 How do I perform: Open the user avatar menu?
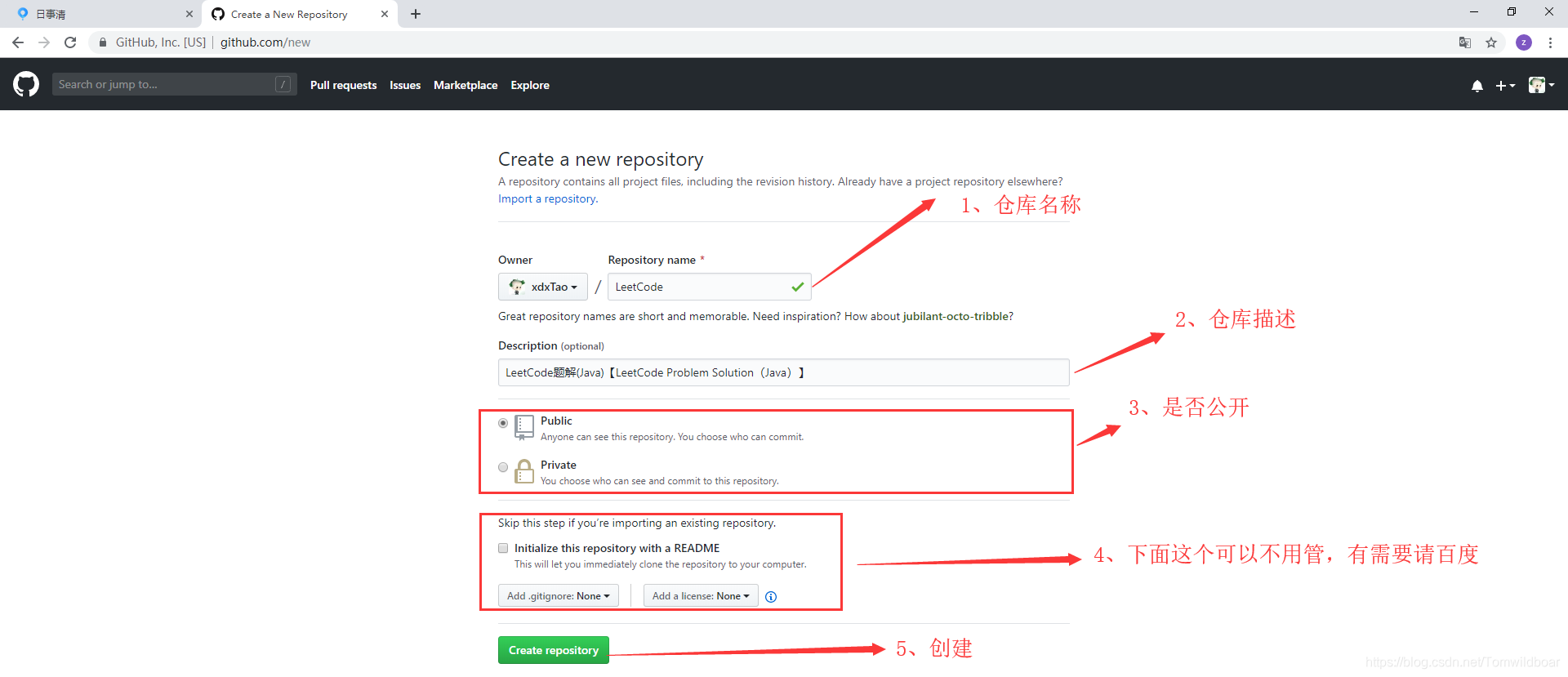1541,85
